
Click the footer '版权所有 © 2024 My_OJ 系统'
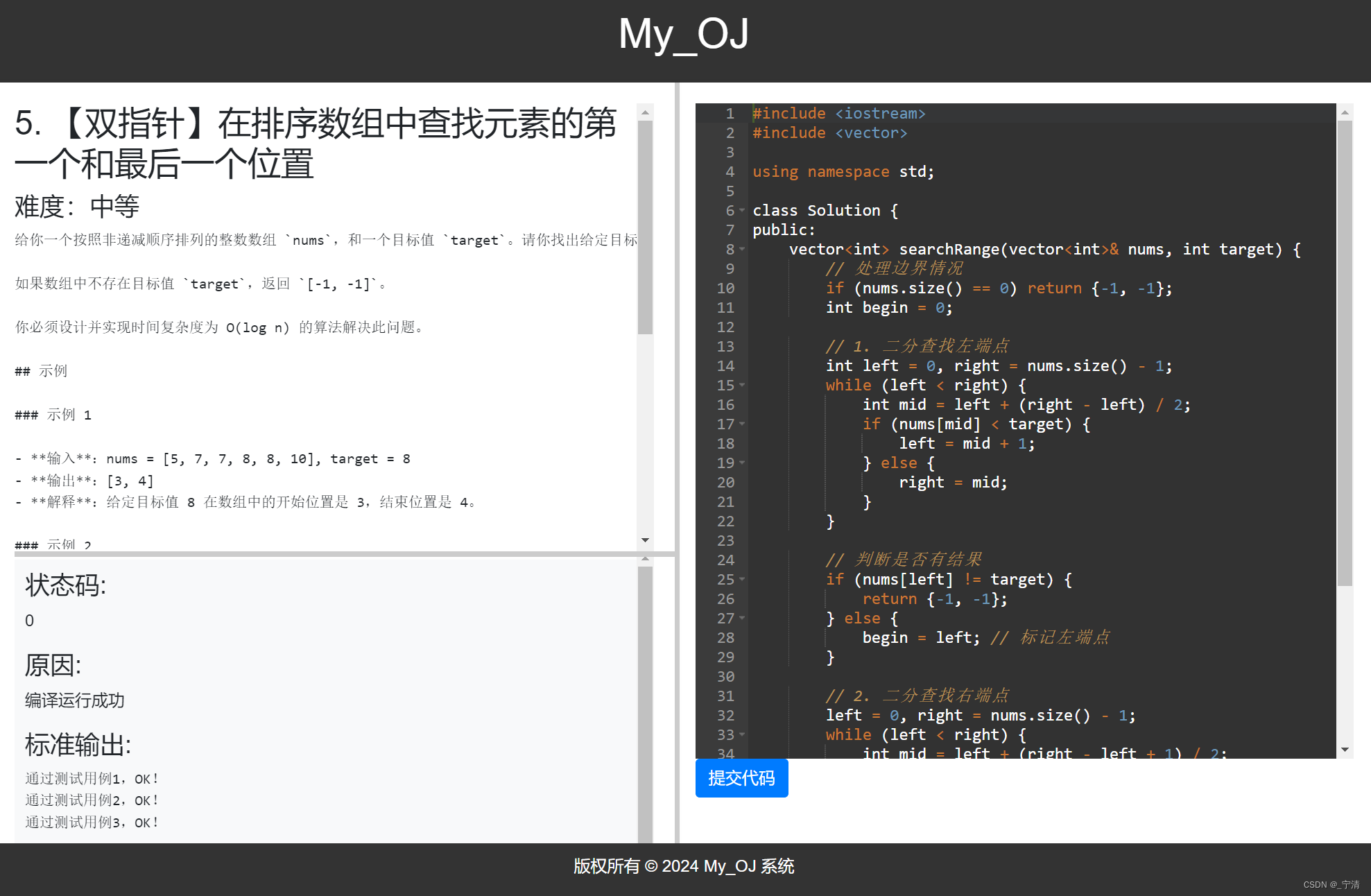(x=684, y=866)
